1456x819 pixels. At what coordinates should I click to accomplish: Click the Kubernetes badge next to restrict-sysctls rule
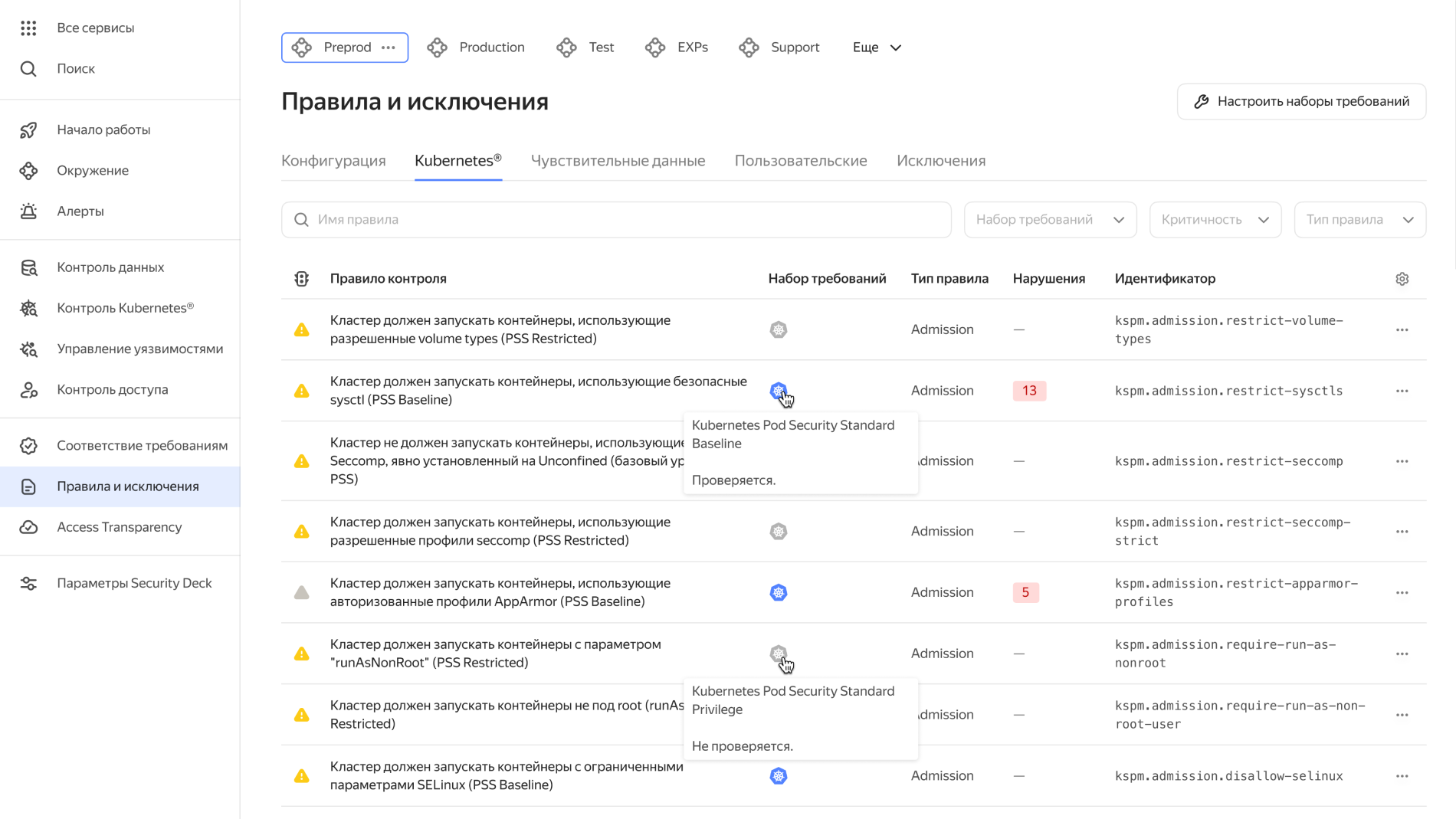(779, 391)
